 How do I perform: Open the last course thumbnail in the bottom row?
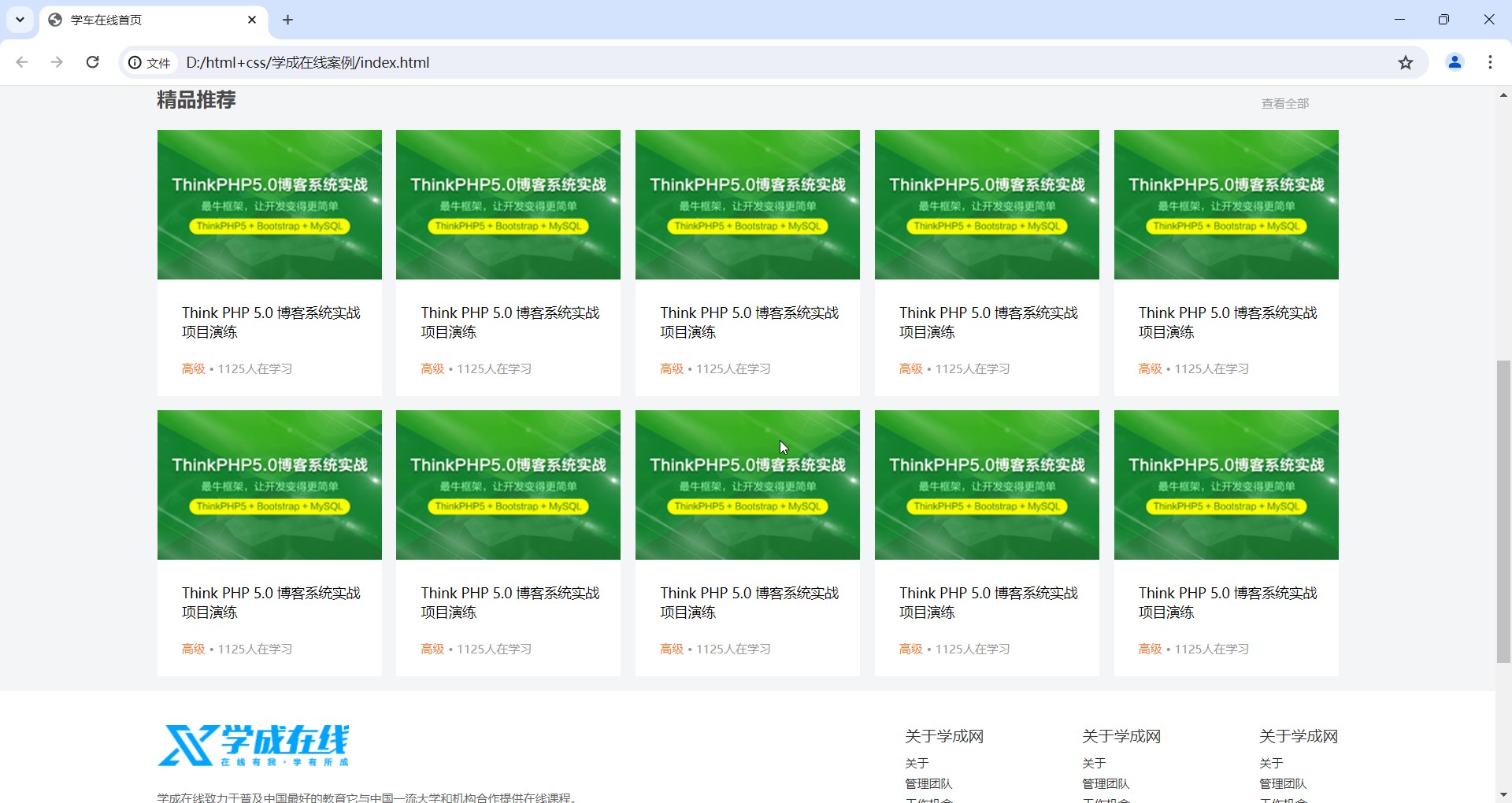[x=1226, y=485]
